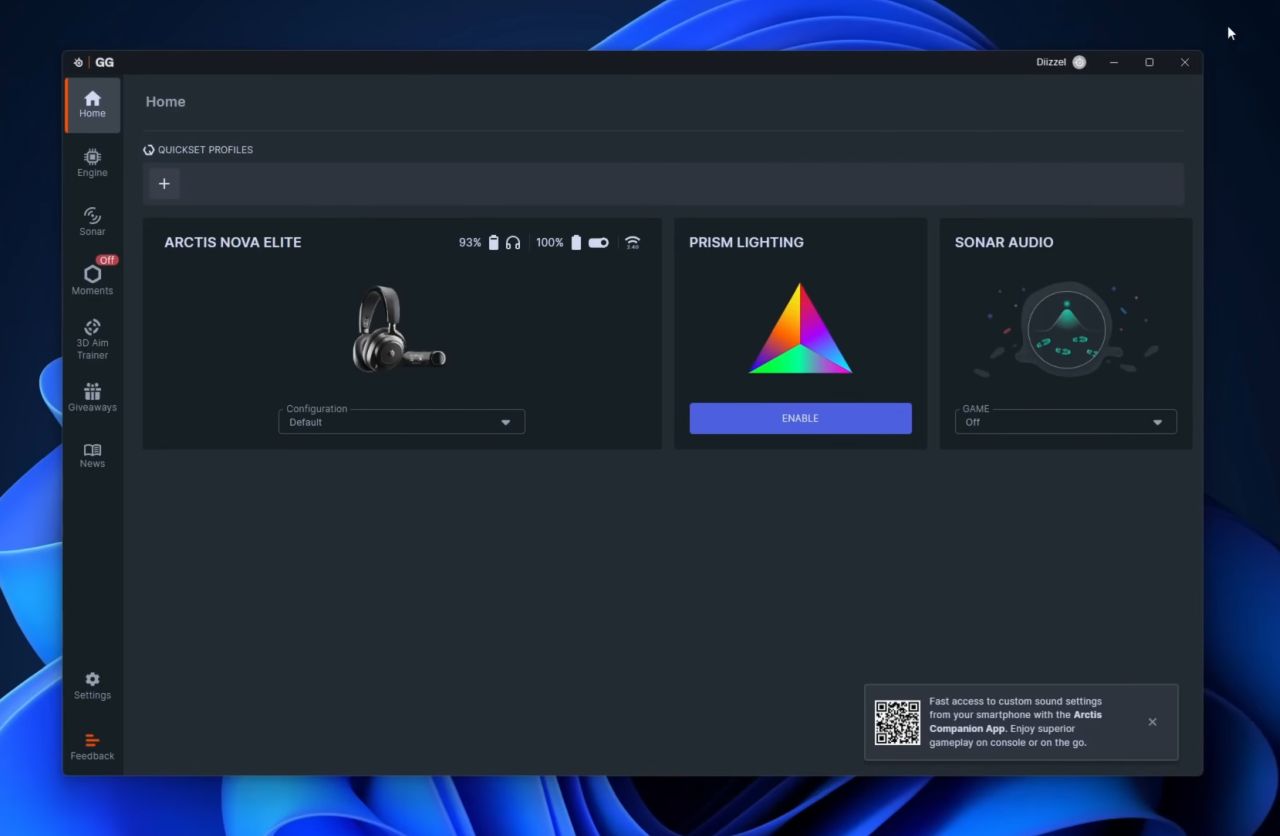Image resolution: width=1280 pixels, height=836 pixels.
Task: Open the Settings gear in sidebar
Action: (92, 686)
